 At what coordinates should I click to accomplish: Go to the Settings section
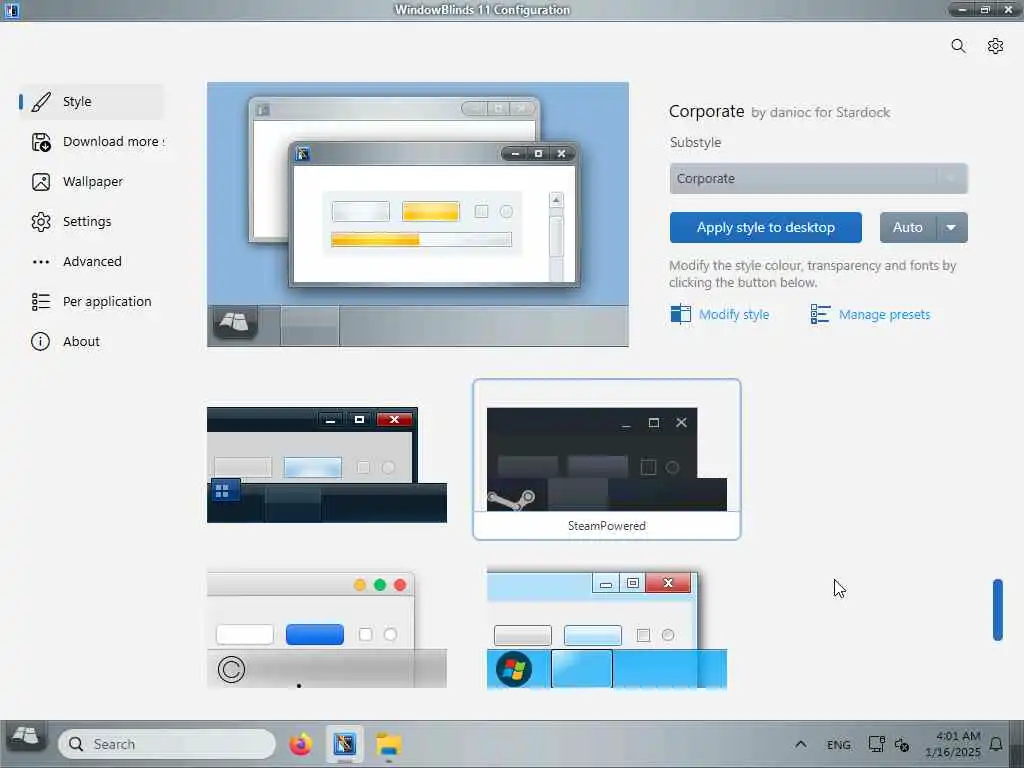92,221
